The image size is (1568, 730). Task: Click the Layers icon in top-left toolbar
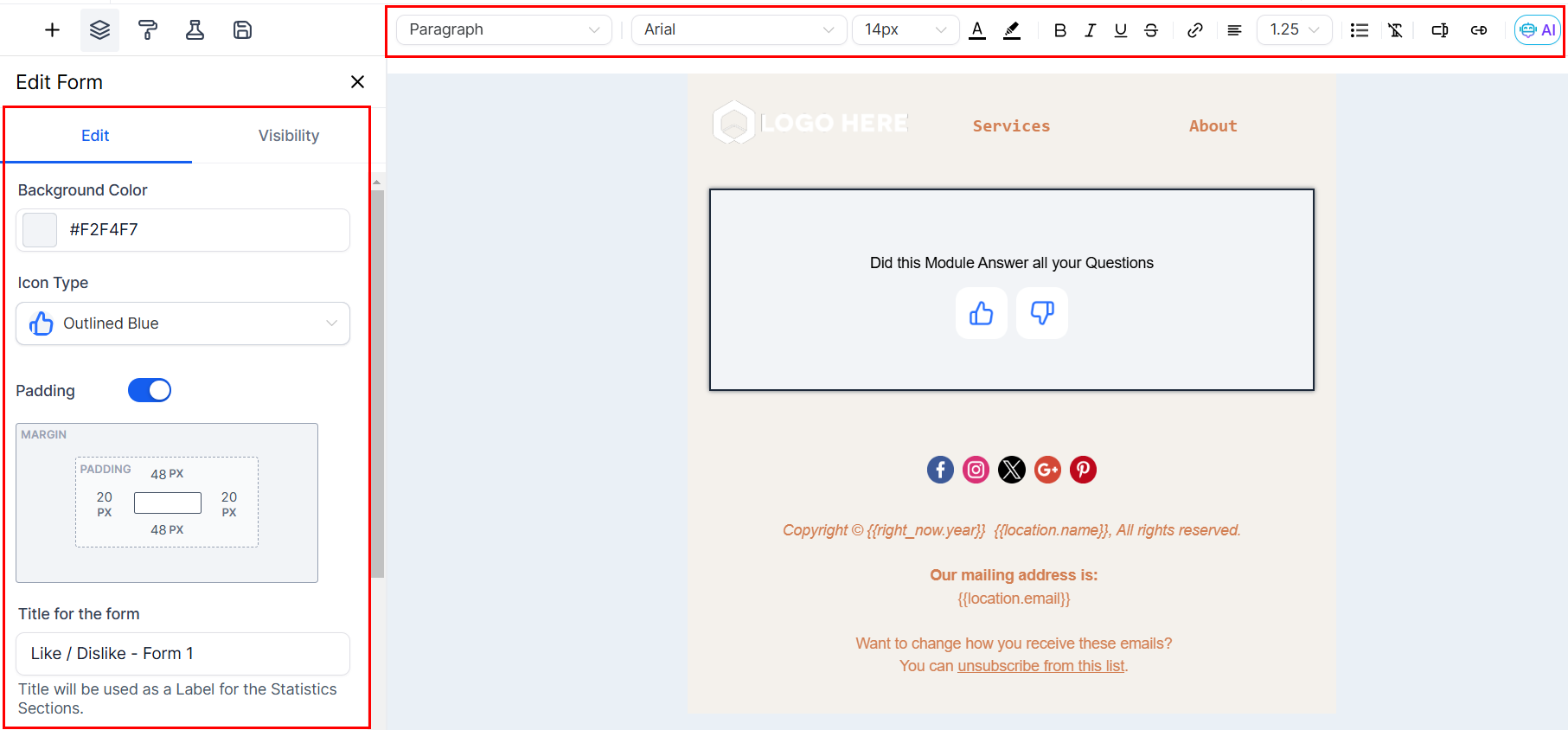tap(99, 30)
